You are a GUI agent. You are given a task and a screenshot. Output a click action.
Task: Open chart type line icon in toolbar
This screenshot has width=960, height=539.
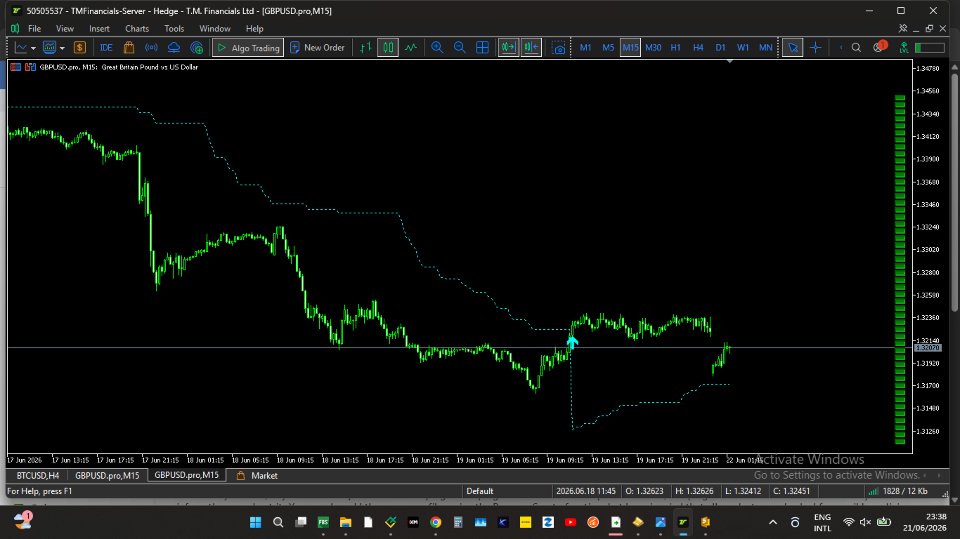21,47
